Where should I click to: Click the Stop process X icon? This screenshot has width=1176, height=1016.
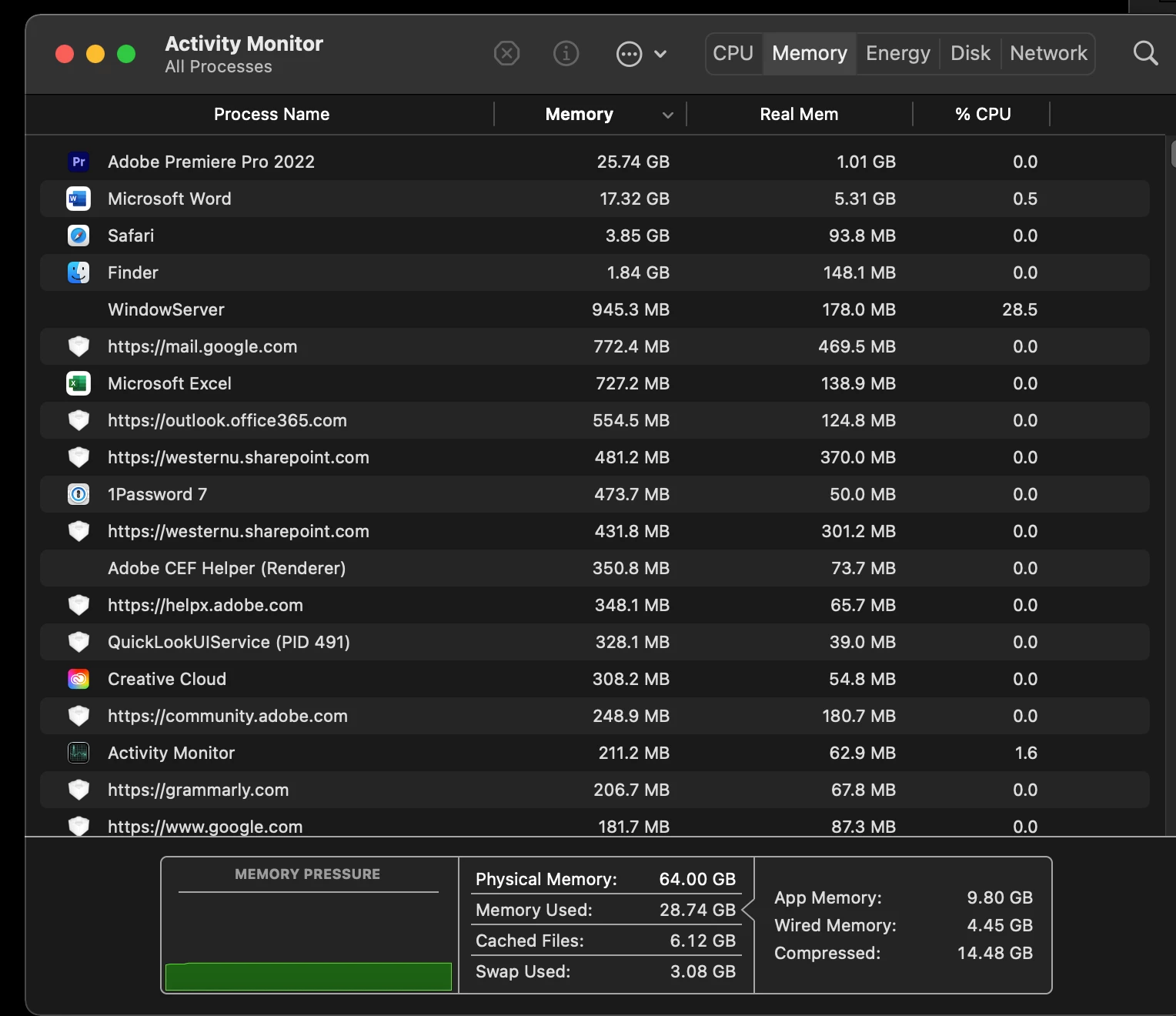point(506,54)
